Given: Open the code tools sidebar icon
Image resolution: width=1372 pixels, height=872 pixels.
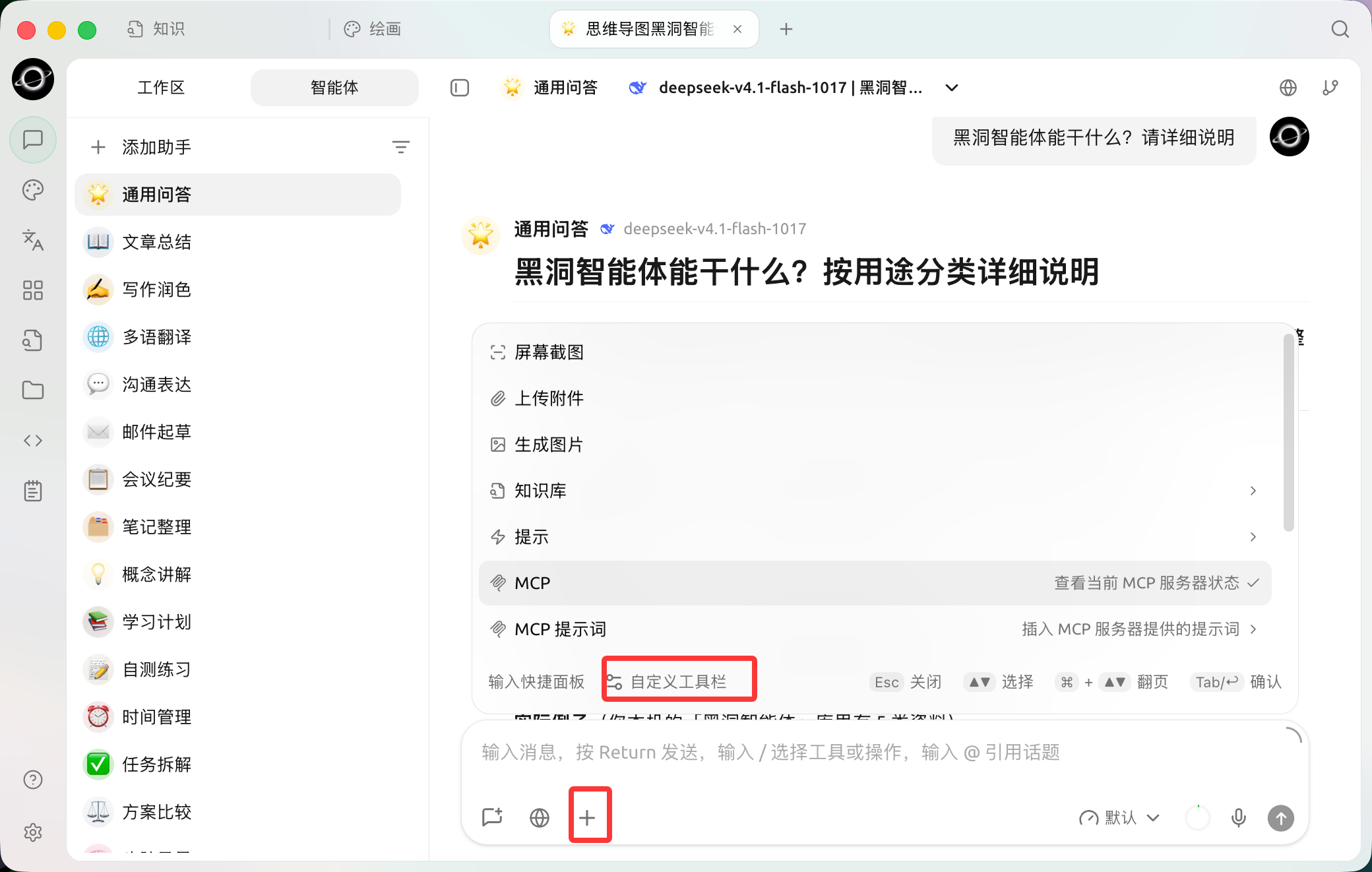Looking at the screenshot, I should tap(33, 441).
